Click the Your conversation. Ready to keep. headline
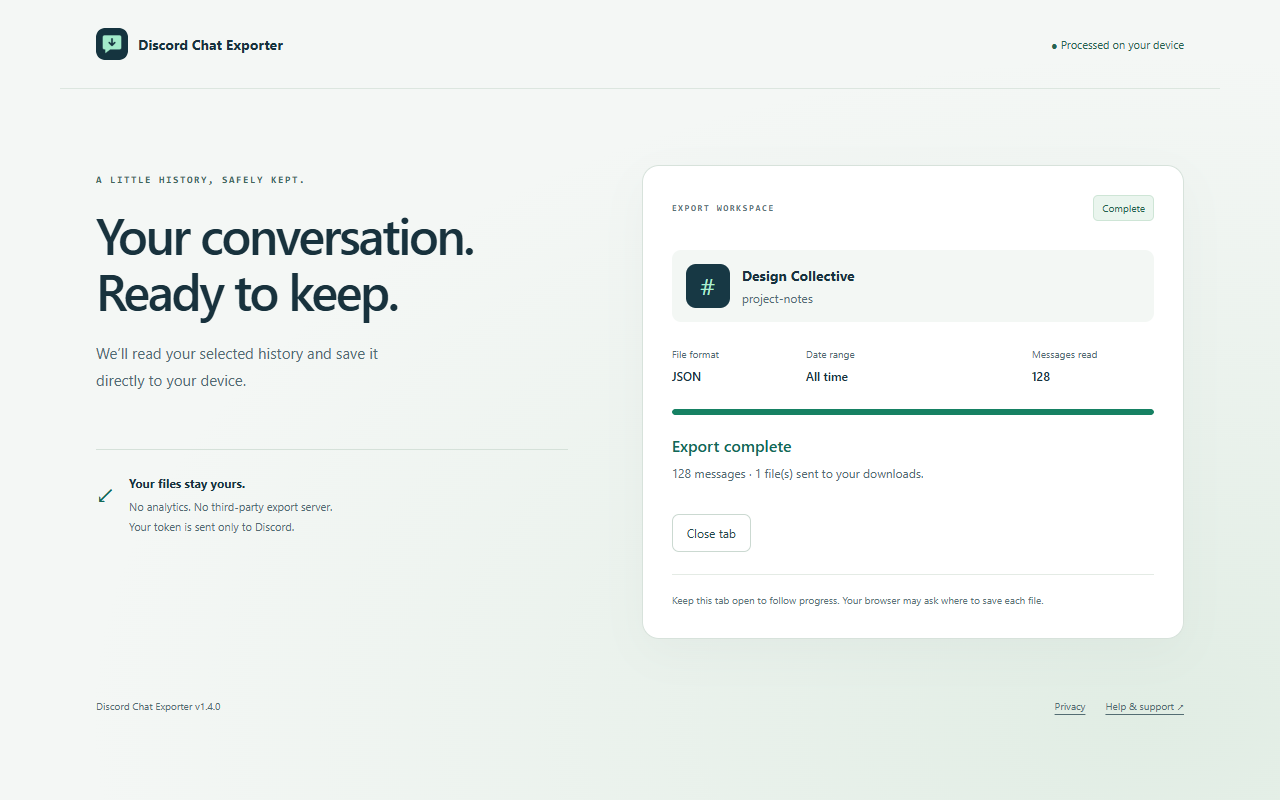The width and height of the screenshot is (1280, 800). coord(285,265)
